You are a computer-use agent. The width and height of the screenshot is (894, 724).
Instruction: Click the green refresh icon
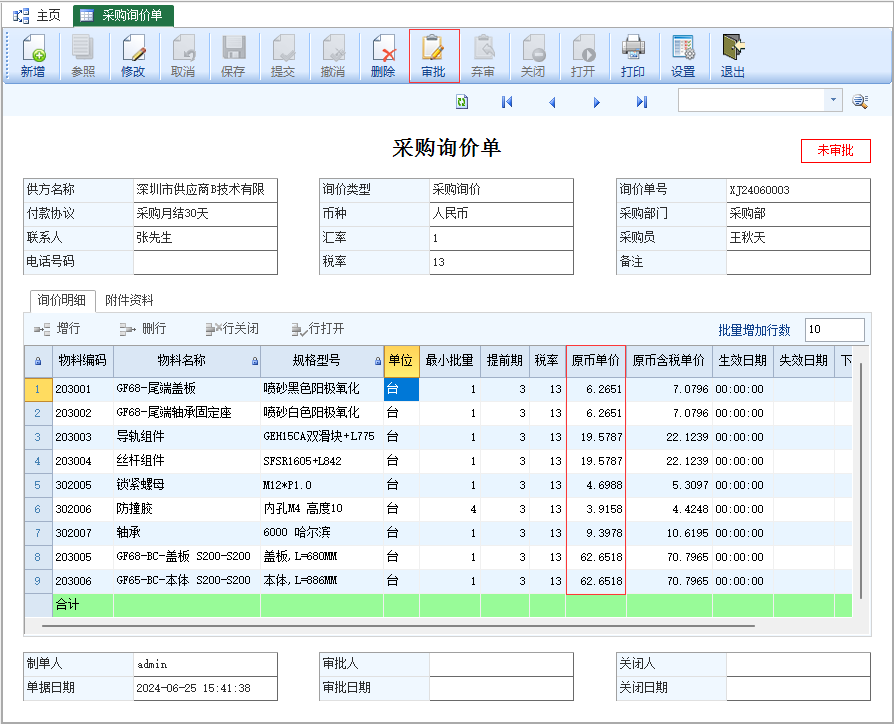click(462, 101)
